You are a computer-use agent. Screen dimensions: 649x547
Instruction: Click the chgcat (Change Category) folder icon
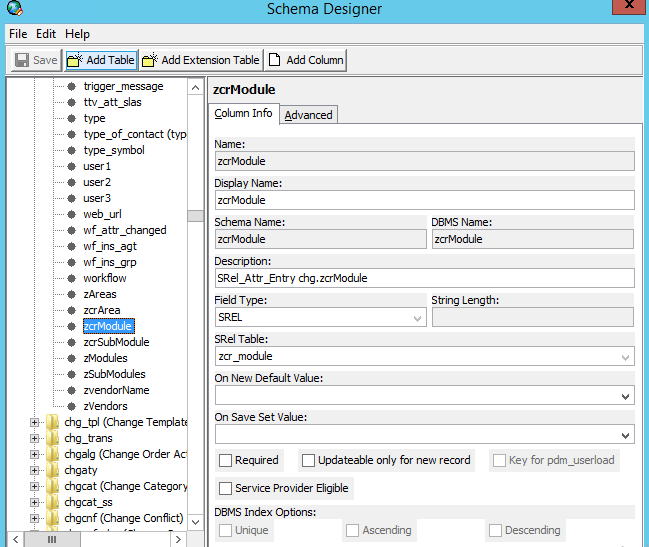click(x=52, y=486)
